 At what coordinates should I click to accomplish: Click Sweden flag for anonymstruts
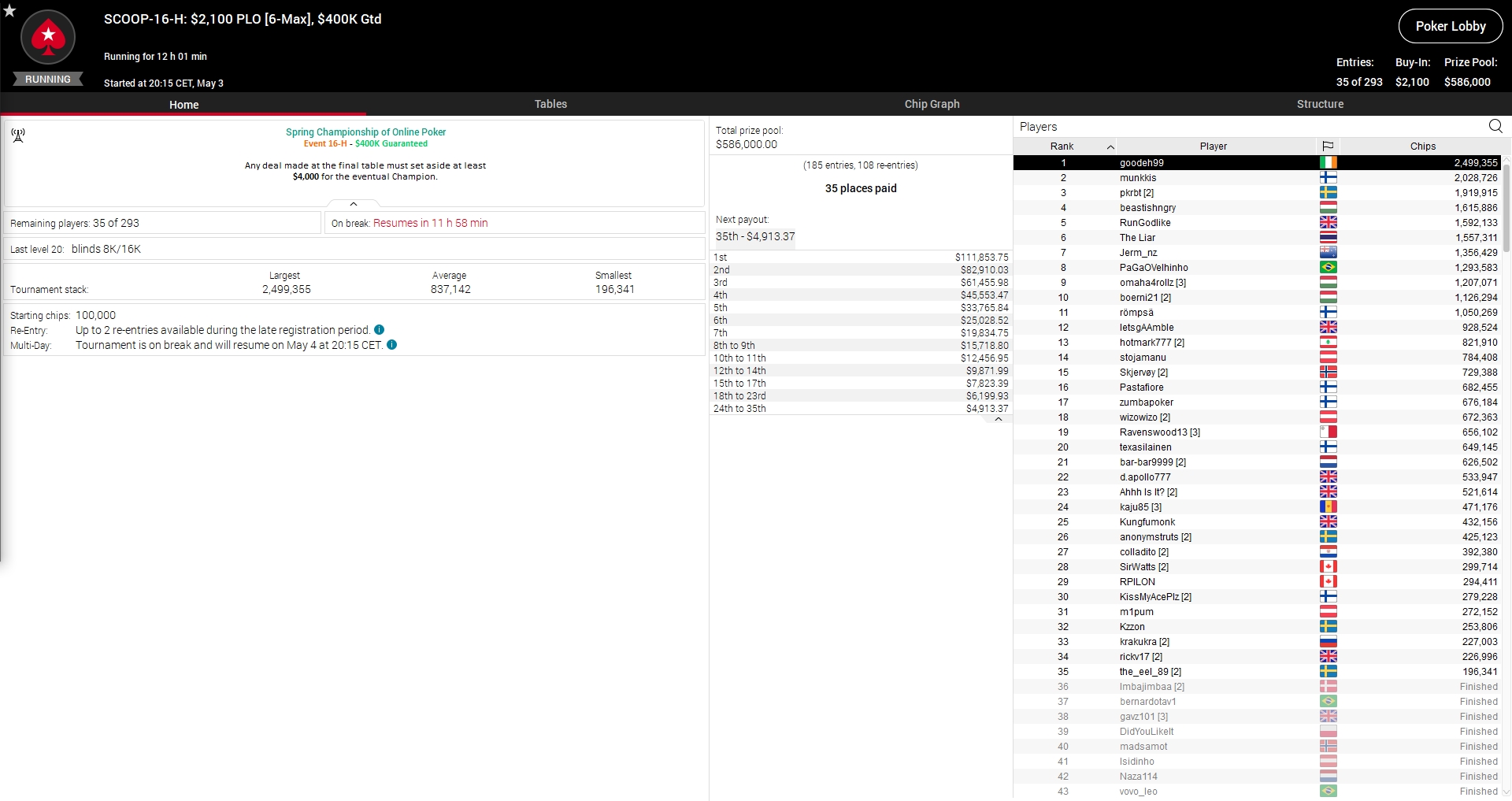coord(1329,537)
